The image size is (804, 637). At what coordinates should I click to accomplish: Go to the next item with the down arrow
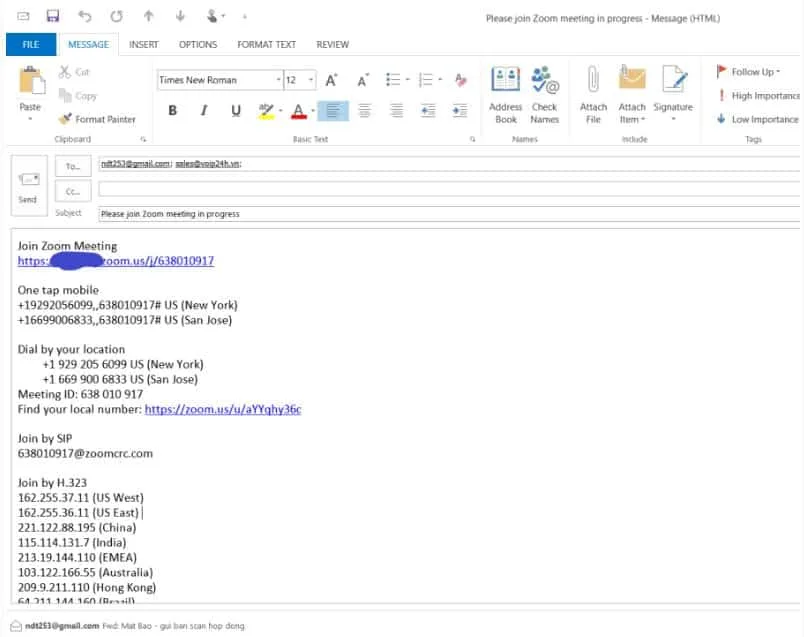tap(180, 16)
